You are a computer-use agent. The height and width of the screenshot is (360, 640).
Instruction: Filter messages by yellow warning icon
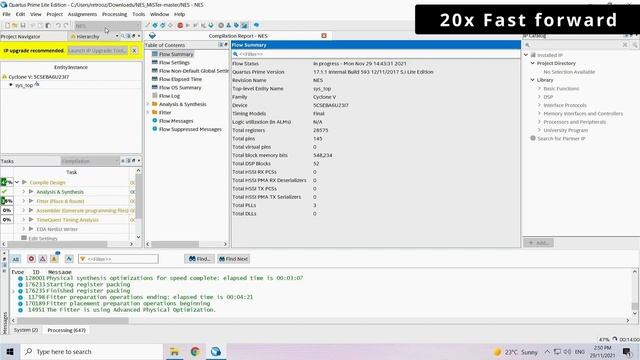click(x=54, y=259)
